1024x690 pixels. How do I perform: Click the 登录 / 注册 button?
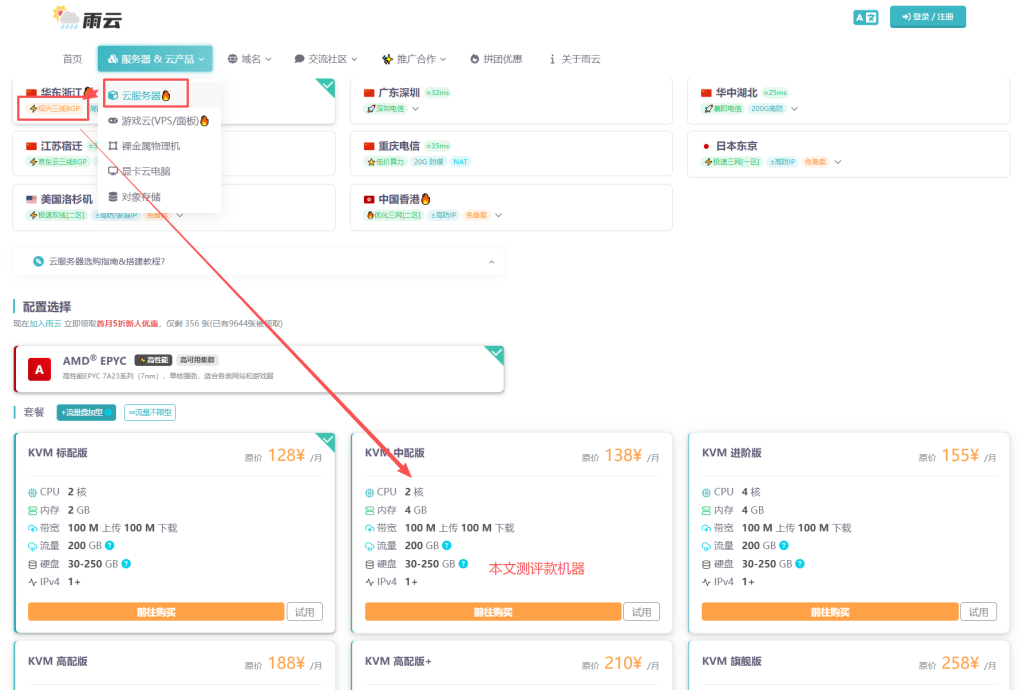pyautogui.click(x=927, y=17)
